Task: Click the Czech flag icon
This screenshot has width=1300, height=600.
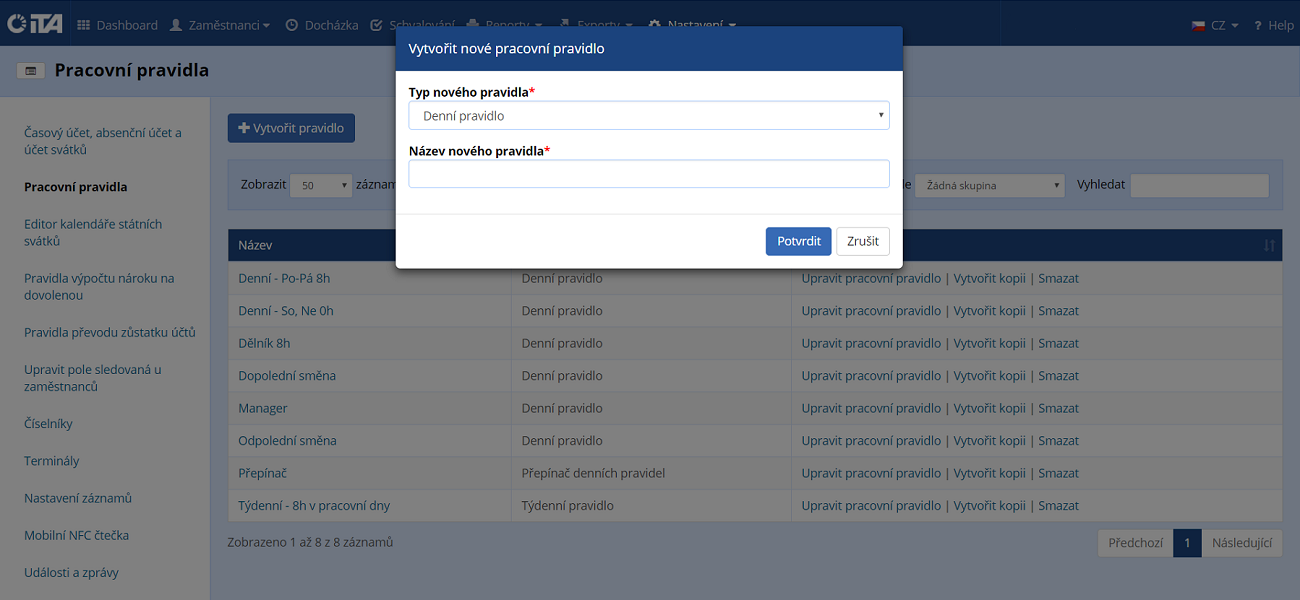Action: tap(1198, 25)
